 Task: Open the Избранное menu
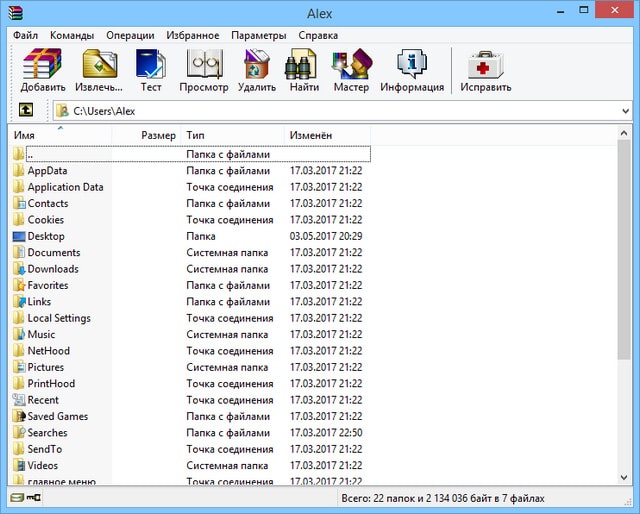(193, 35)
